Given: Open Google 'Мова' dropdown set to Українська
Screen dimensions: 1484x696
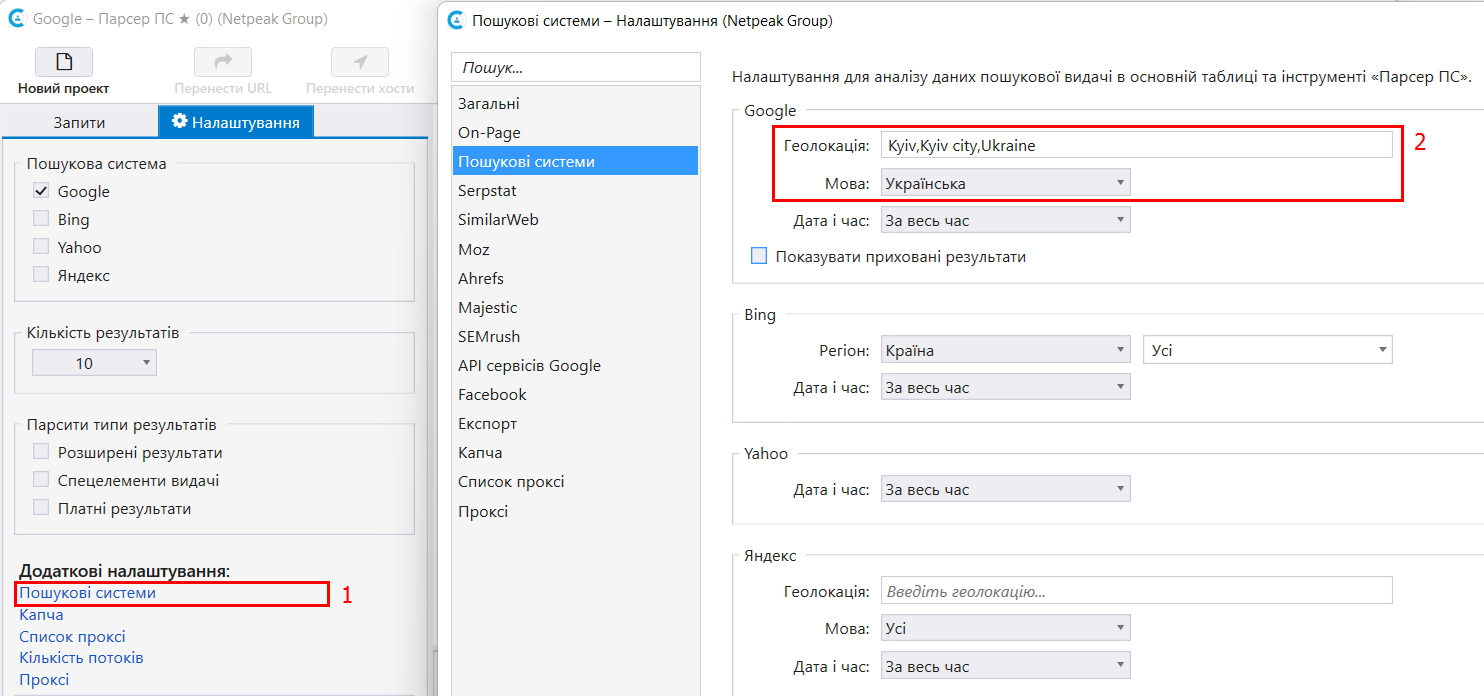Looking at the screenshot, I should [1005, 184].
